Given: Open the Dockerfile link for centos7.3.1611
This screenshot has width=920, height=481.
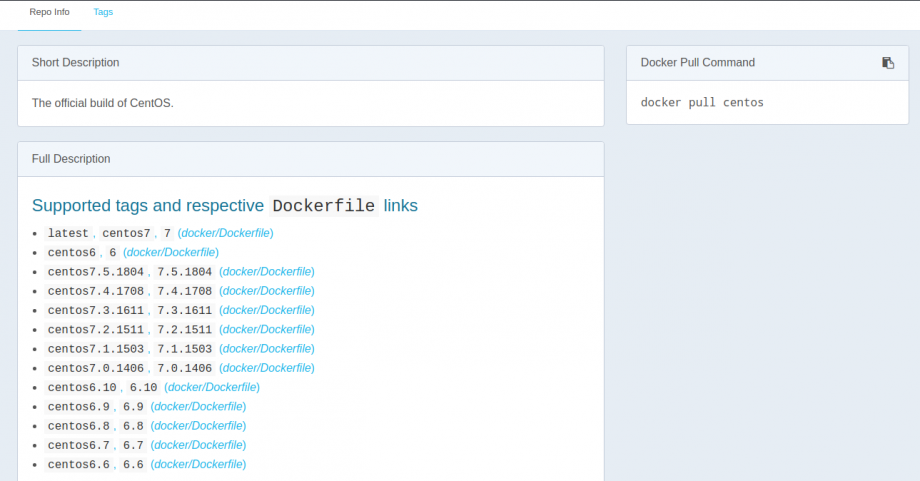Looking at the screenshot, I should tap(267, 310).
